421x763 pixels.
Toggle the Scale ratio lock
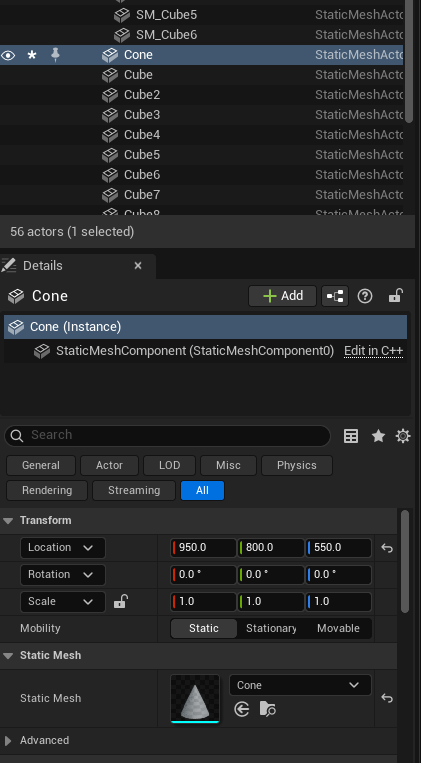pyautogui.click(x=120, y=601)
